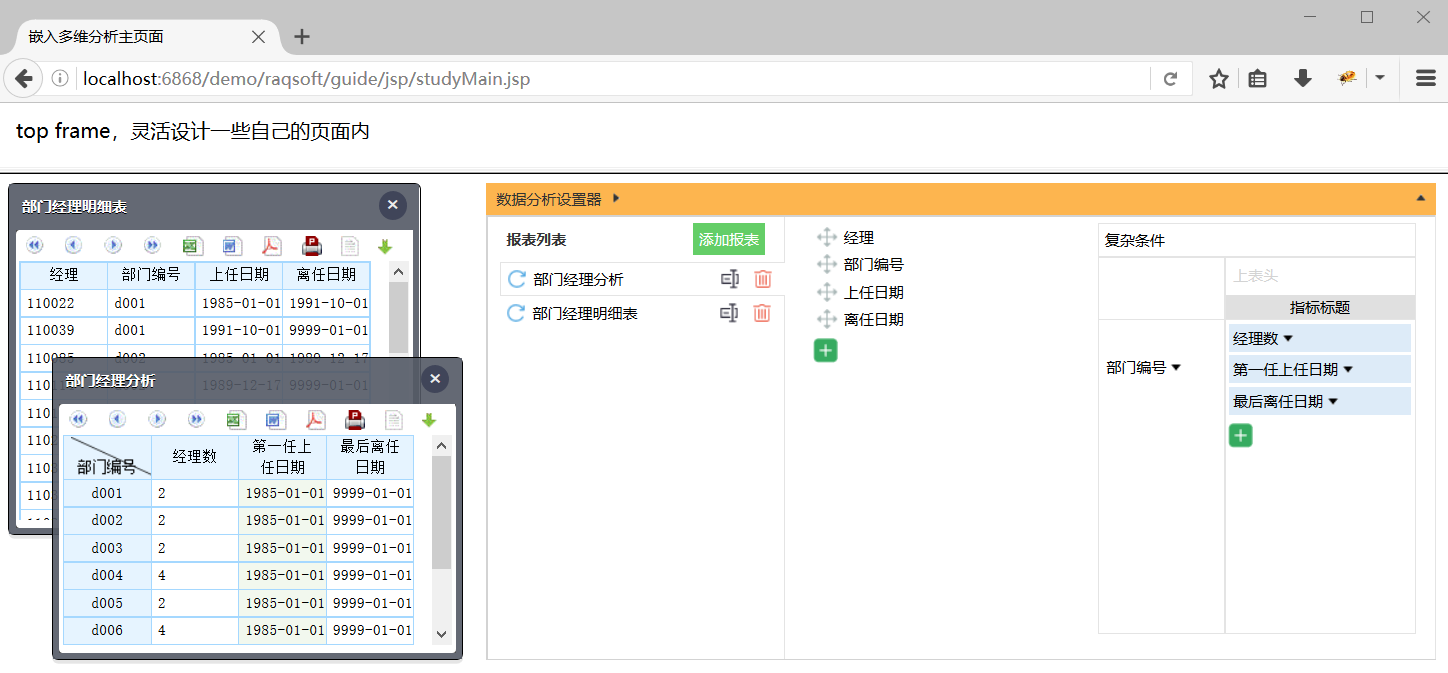The height and width of the screenshot is (673, 1448).
Task: Go to previous page in 部门经理明细表 toolbar
Action: coord(73,245)
